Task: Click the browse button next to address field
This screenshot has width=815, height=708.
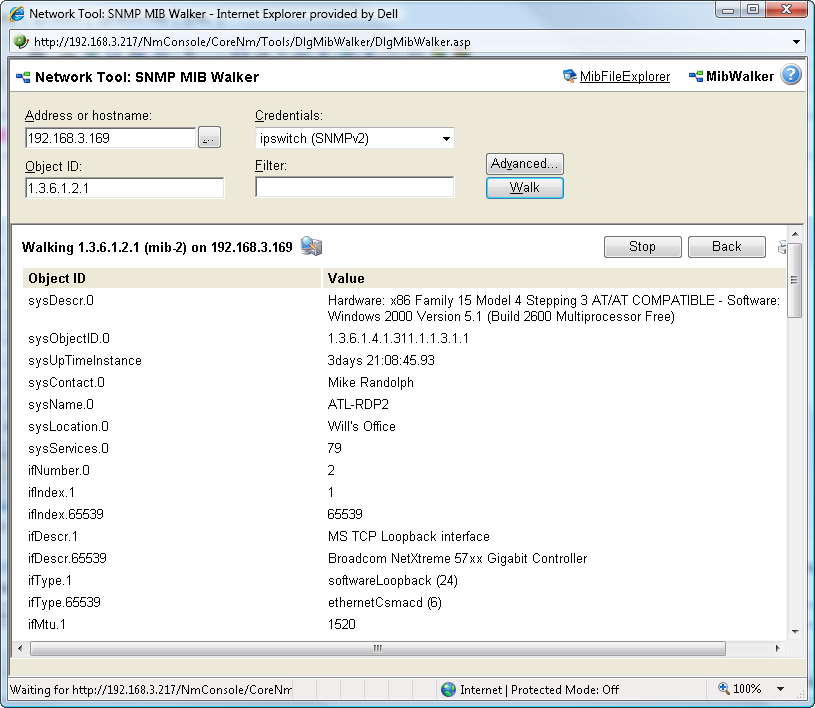Action: 209,139
